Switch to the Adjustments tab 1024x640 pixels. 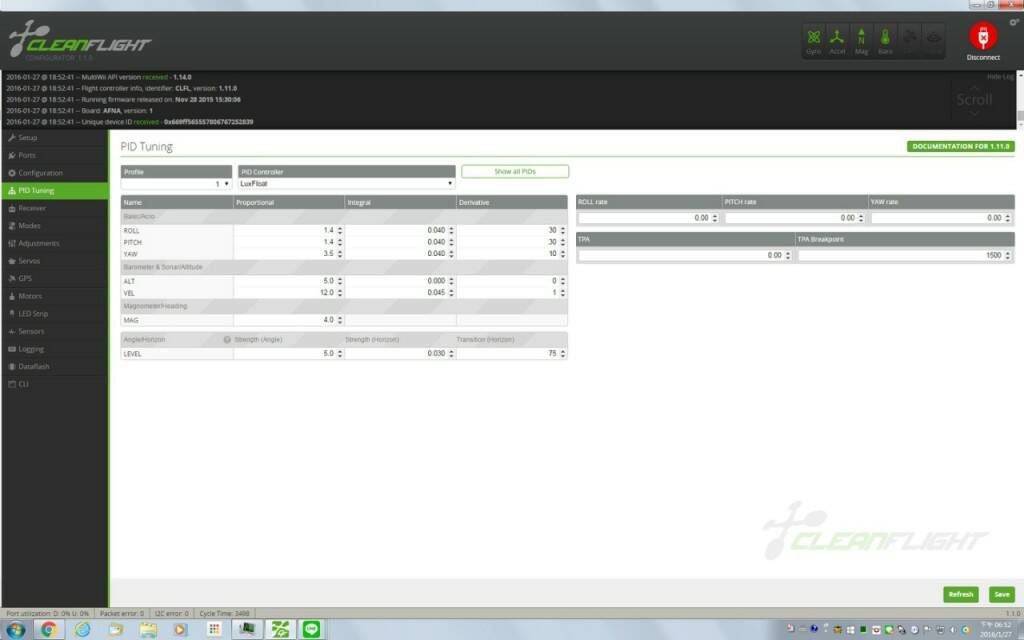pos(55,244)
